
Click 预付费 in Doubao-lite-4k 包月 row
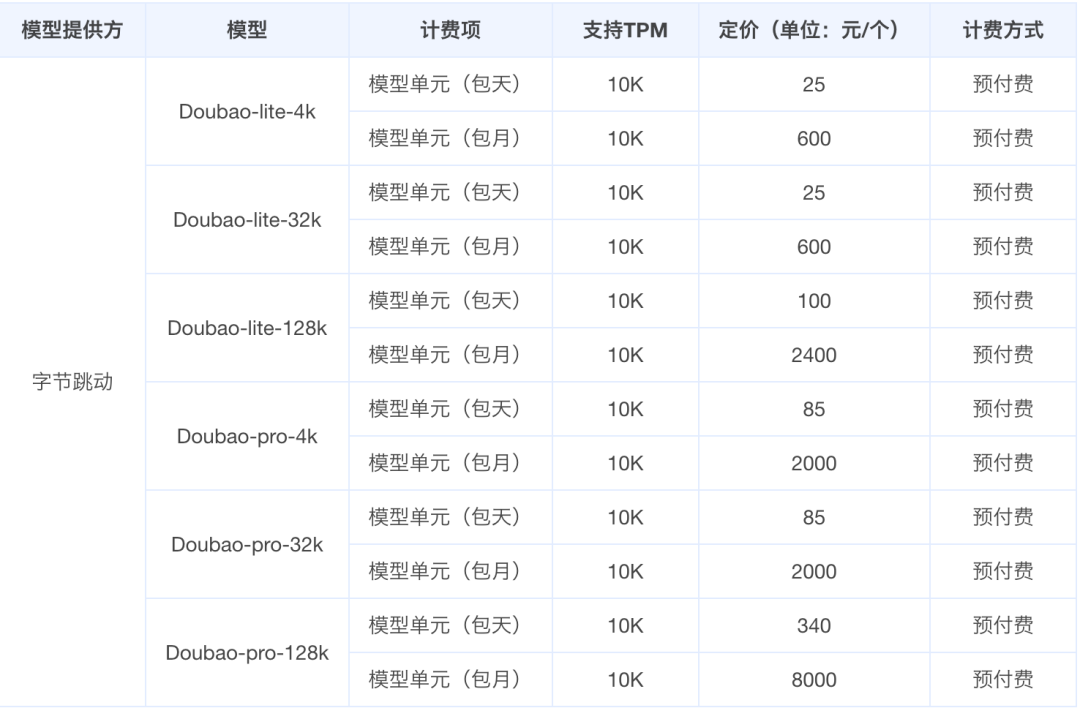pos(1003,138)
